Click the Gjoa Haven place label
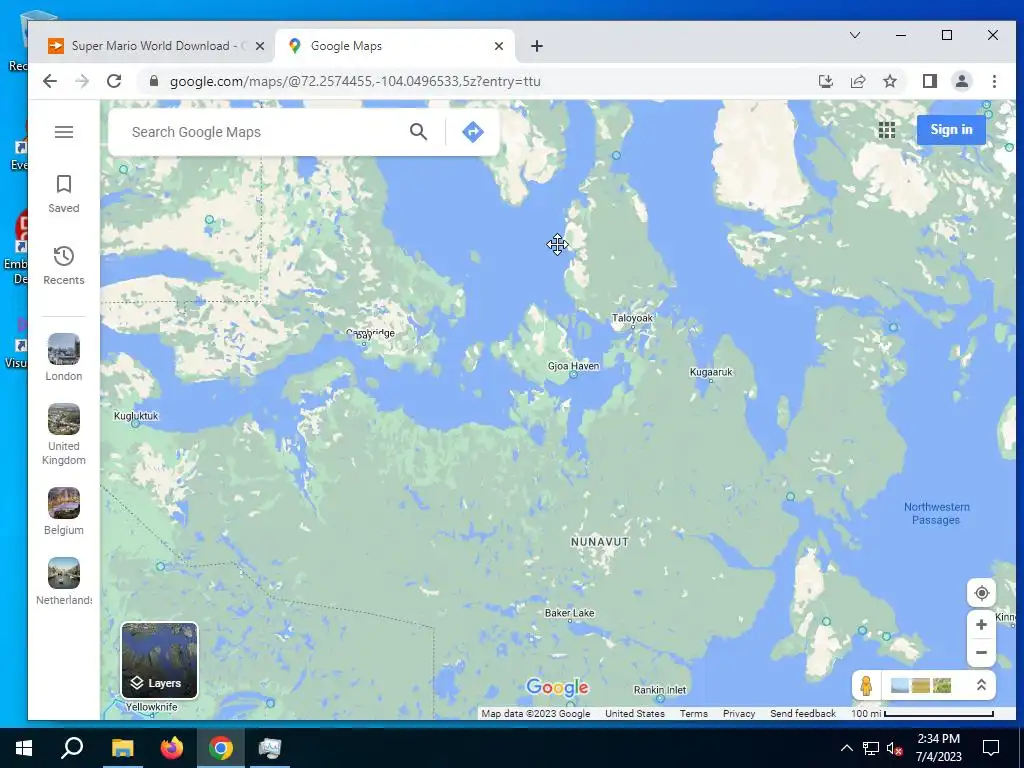The image size is (1024, 768). [573, 366]
